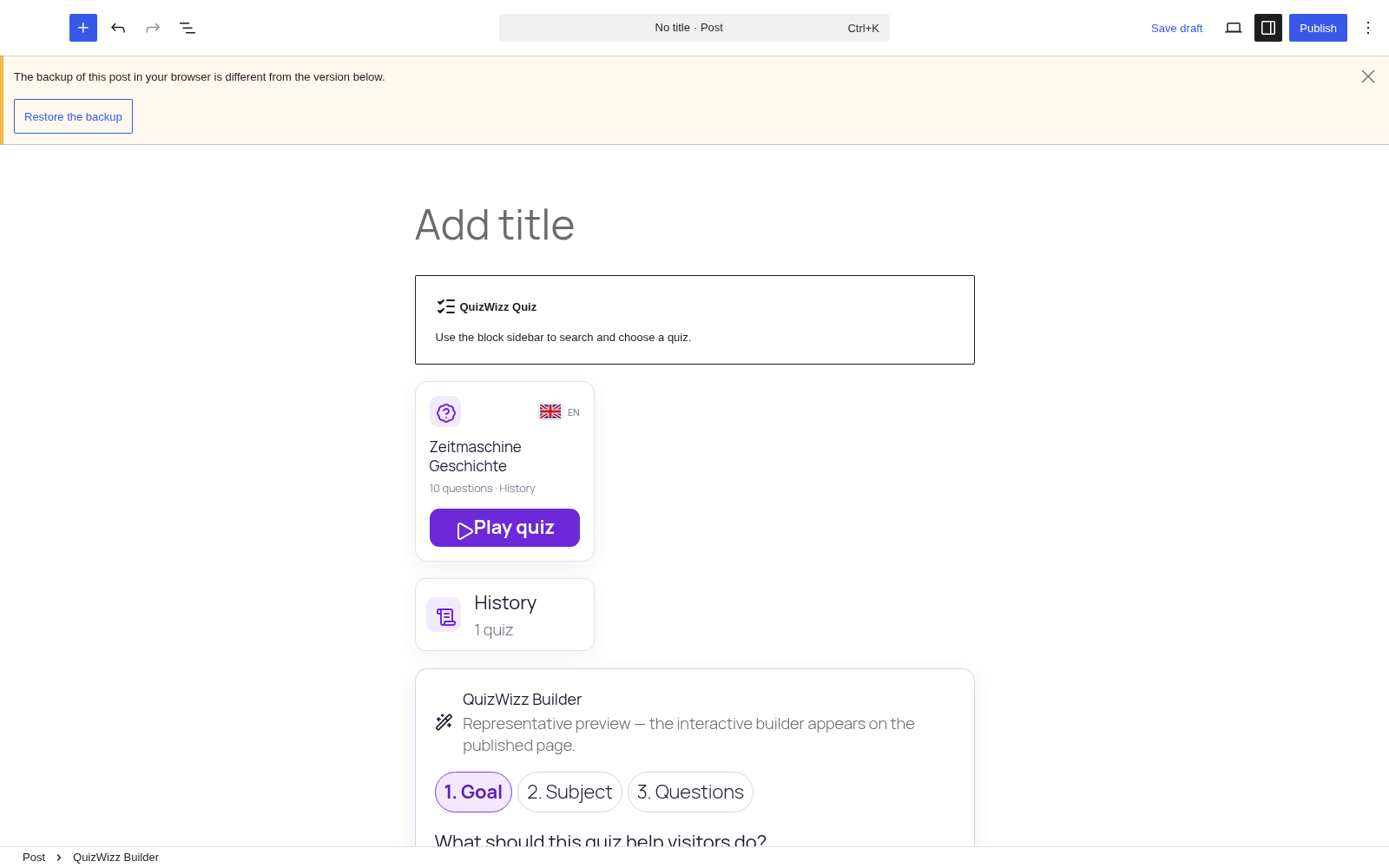
Task: Click the '1 quiz' count text
Action: point(494,630)
